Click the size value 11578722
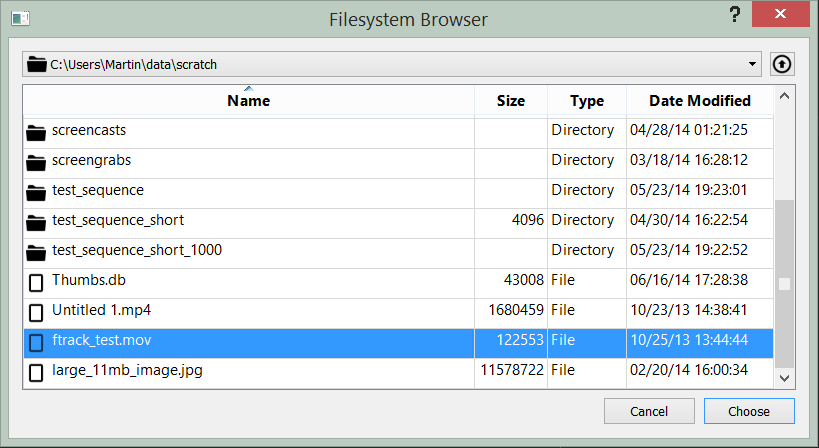This screenshot has height=448, width=819. [x=512, y=370]
